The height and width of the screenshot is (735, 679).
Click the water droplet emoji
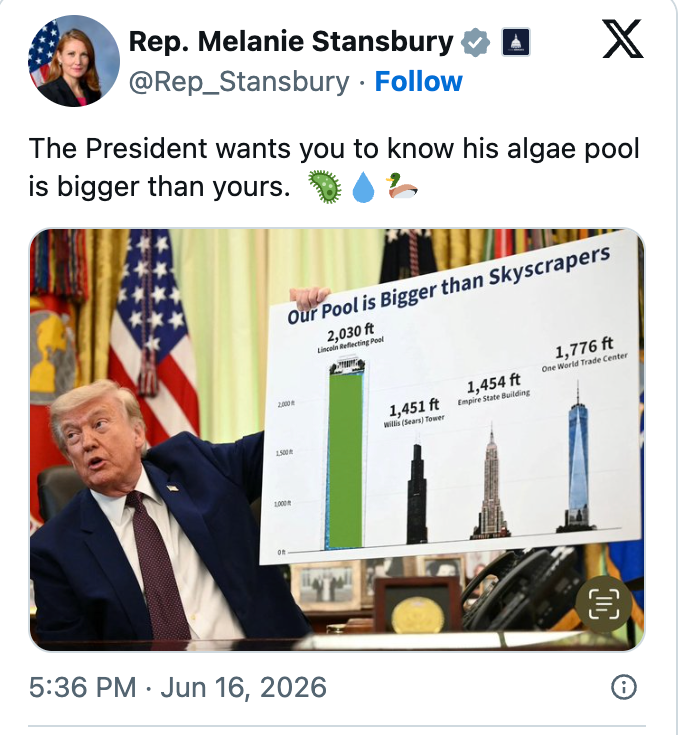click(x=364, y=187)
